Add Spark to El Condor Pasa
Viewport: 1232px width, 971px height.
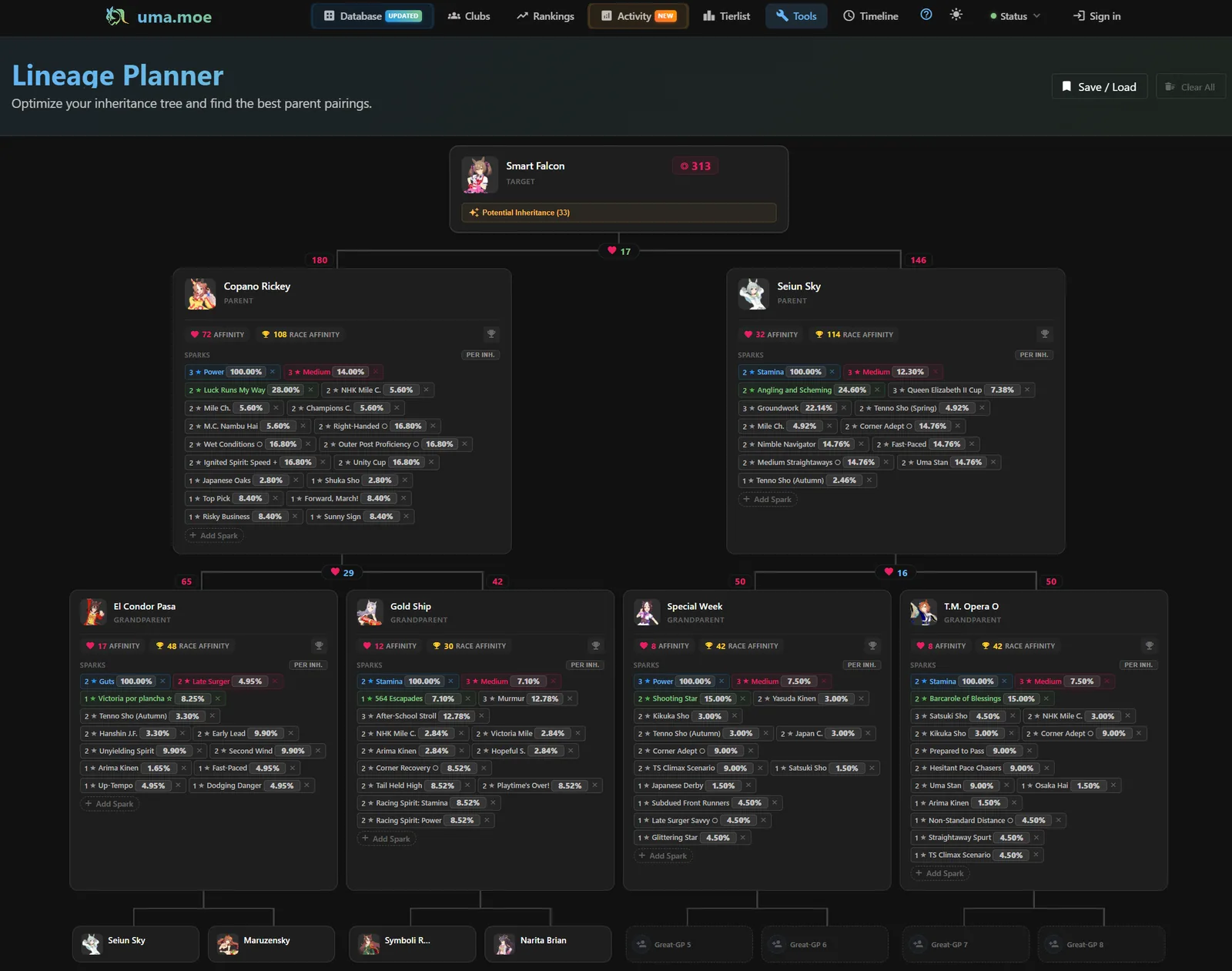[x=109, y=804]
